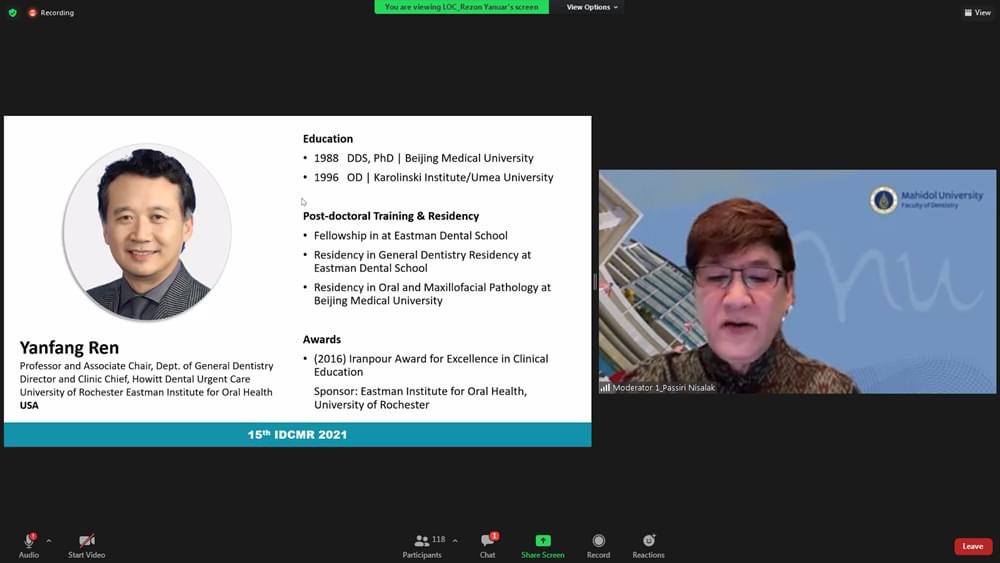Expand the audio settings caret next to Audio
Image resolution: width=1000 pixels, height=563 pixels.
click(x=49, y=540)
